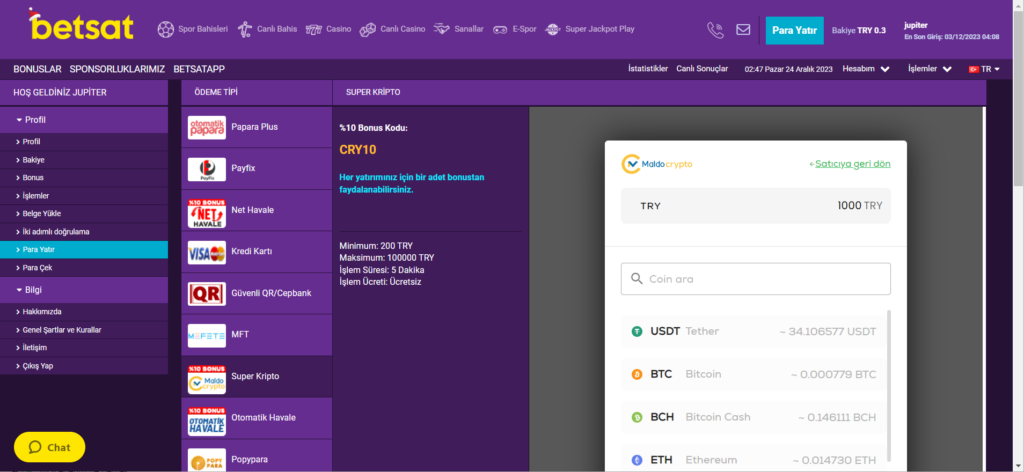
Task: Select the Visa Kredi Kartı logo
Action: coord(206,252)
